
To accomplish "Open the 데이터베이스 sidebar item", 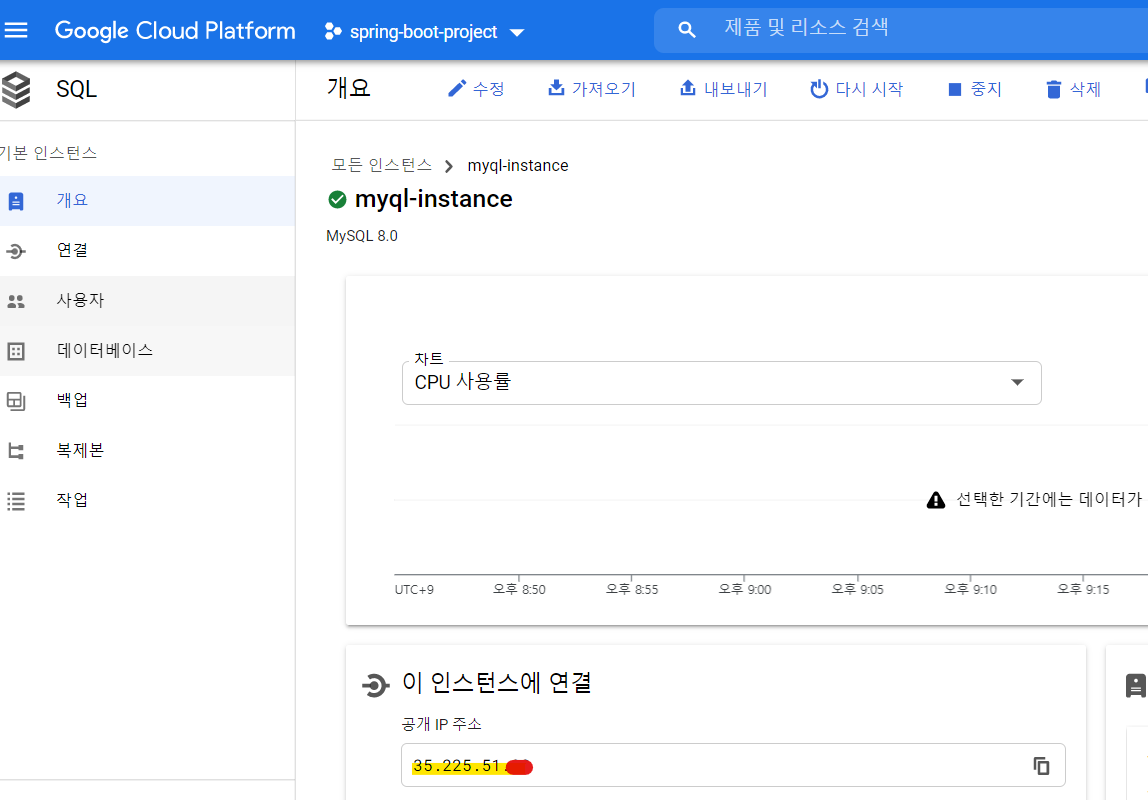I will click(x=147, y=351).
